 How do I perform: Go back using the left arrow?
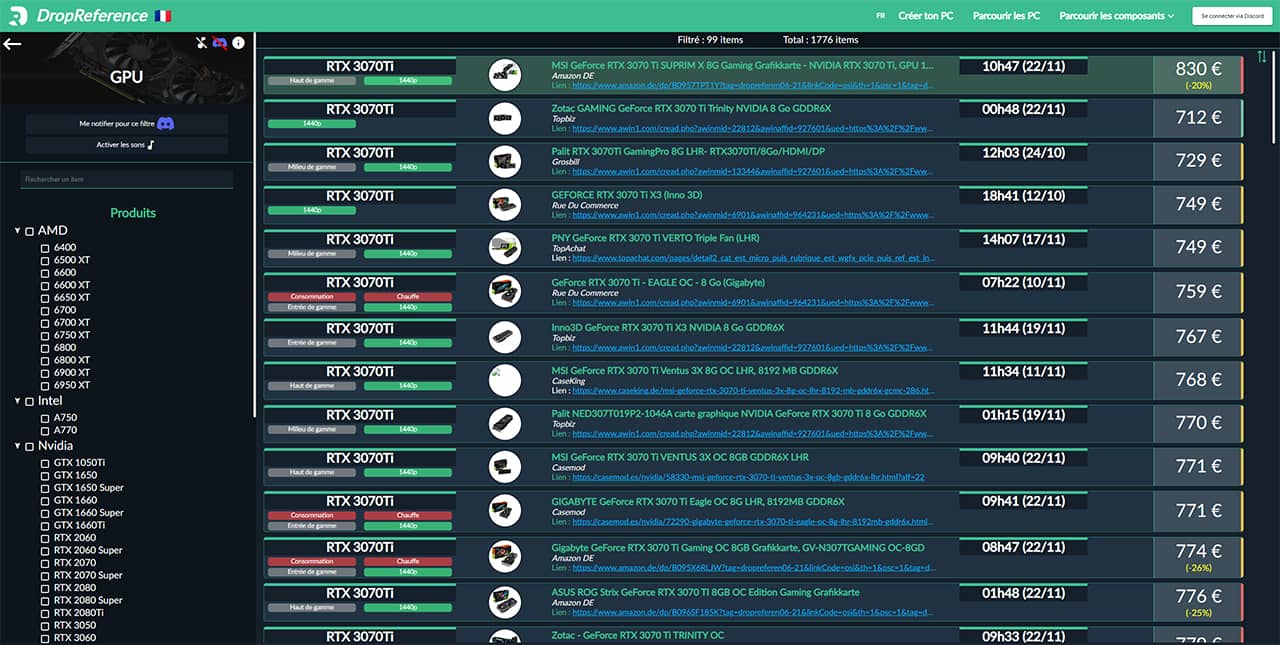pyautogui.click(x=12, y=43)
